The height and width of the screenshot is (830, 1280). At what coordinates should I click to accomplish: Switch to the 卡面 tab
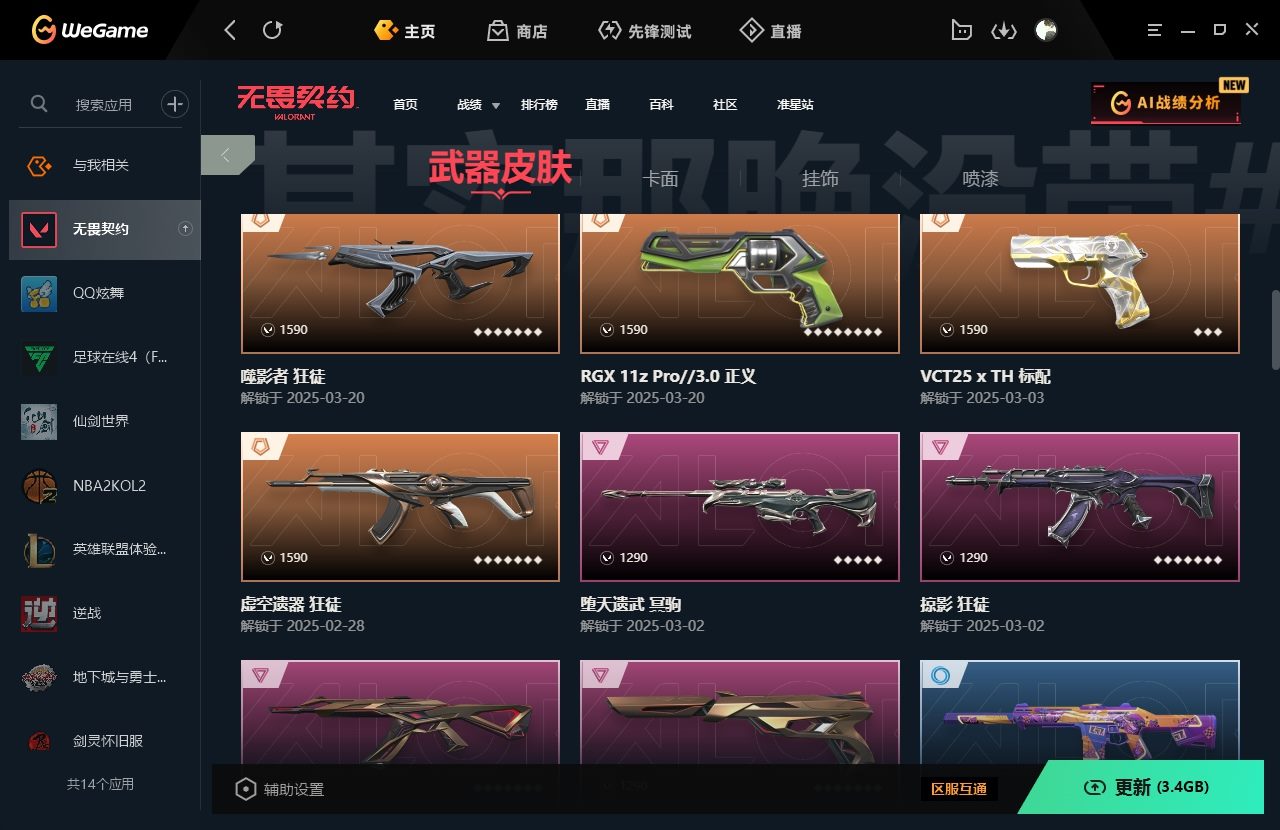660,178
